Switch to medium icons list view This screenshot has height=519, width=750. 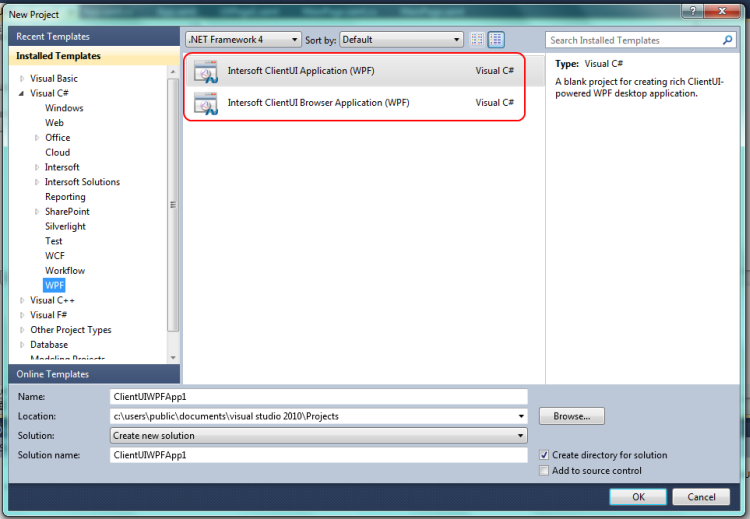[x=496, y=40]
